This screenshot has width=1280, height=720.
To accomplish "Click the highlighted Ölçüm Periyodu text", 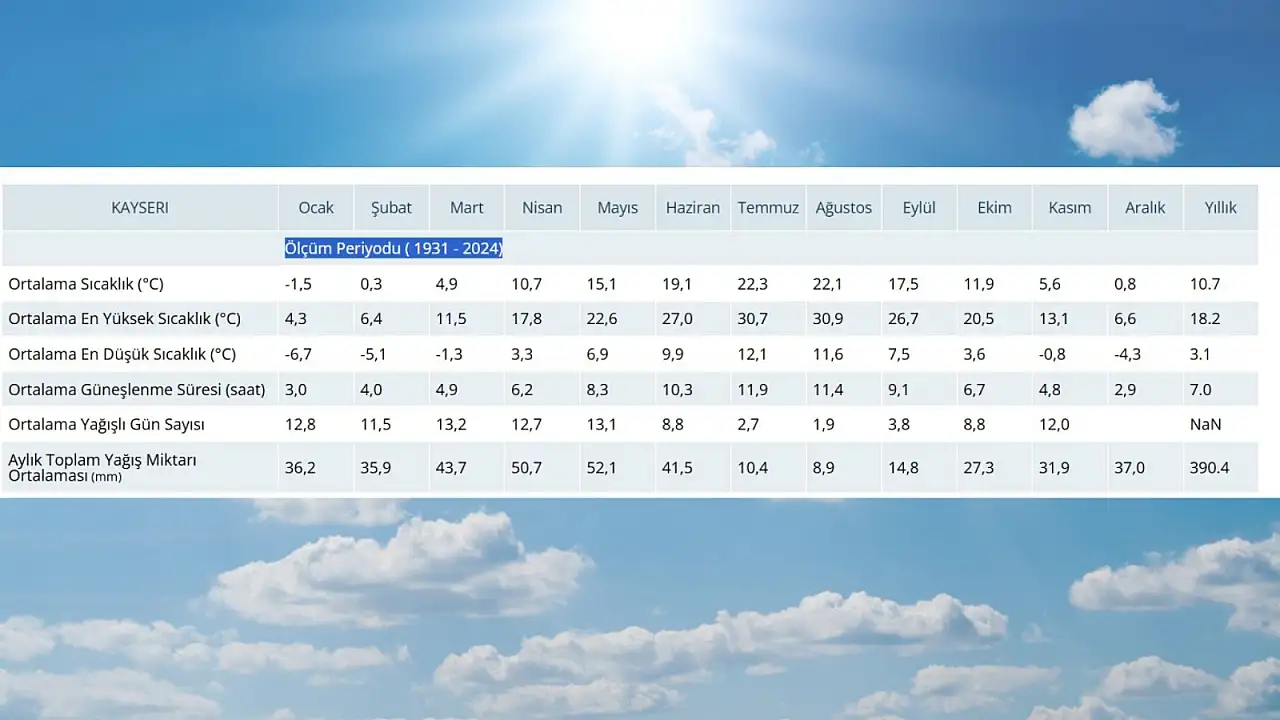I will (393, 248).
